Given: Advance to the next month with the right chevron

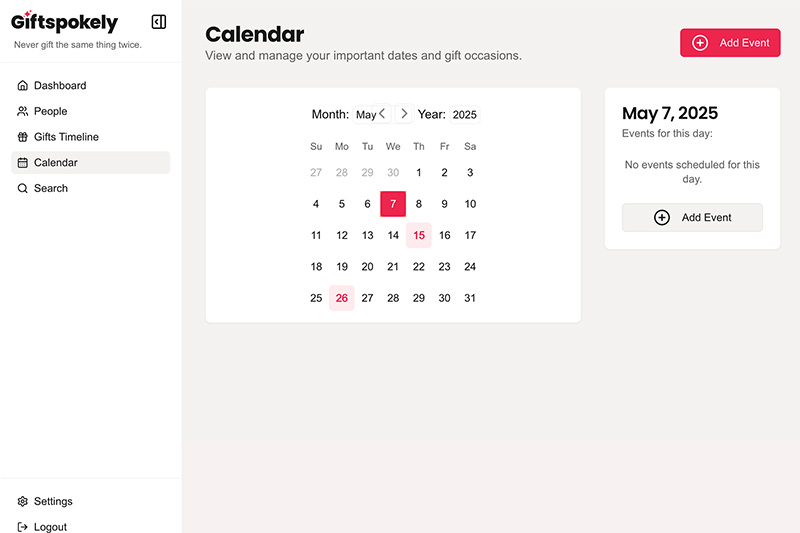Looking at the screenshot, I should pos(404,113).
